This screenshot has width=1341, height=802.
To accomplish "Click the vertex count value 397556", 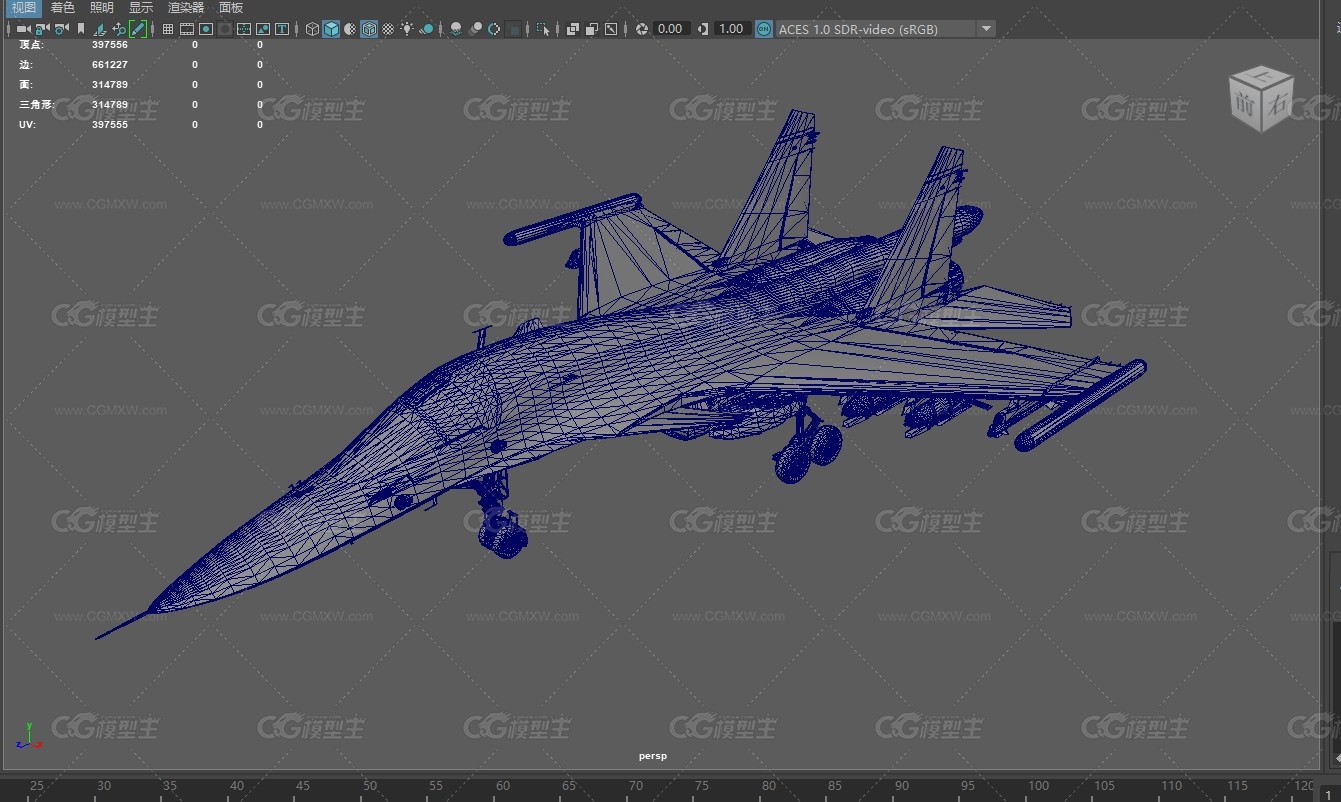I will [x=110, y=45].
